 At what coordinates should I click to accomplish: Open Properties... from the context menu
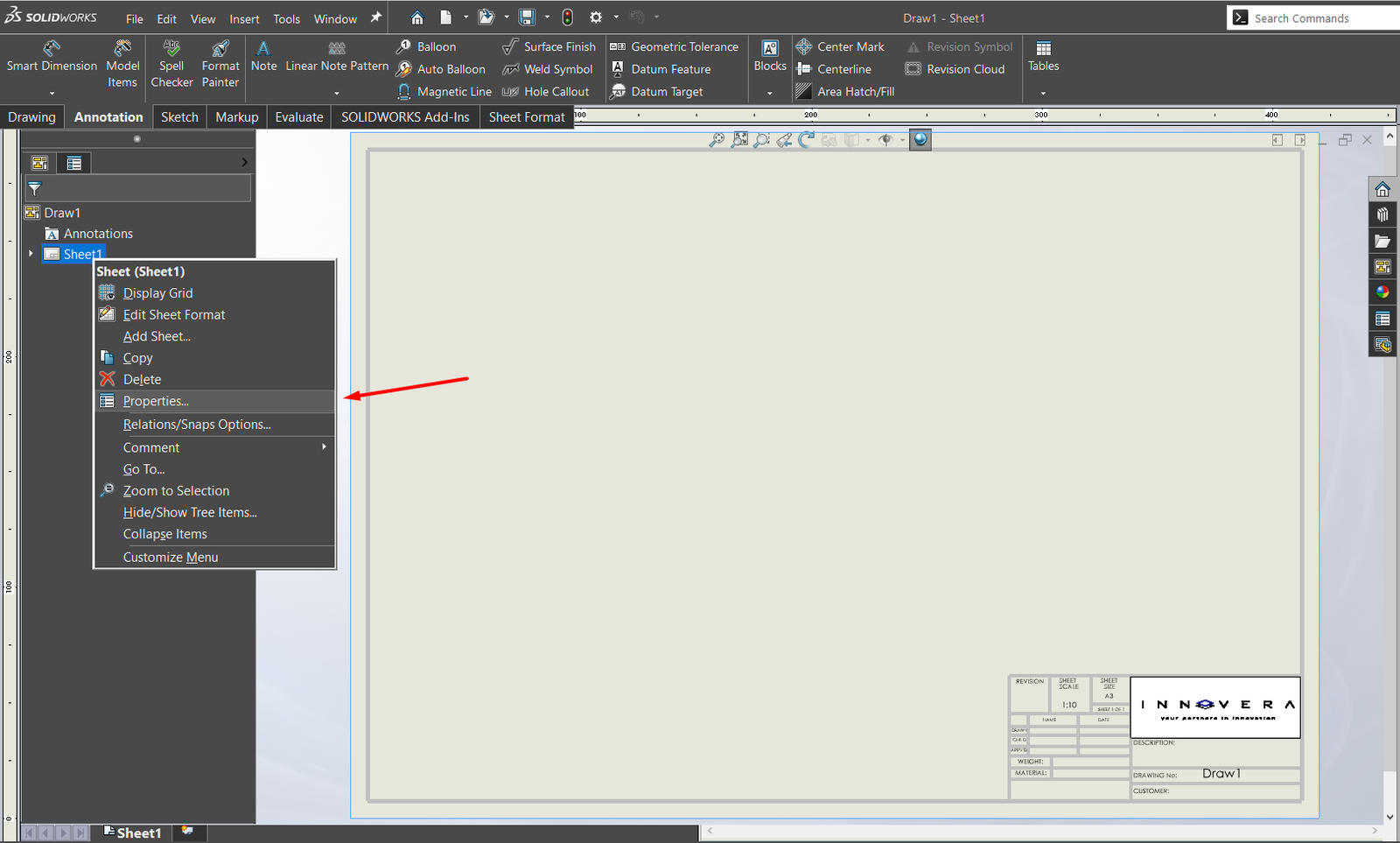[x=156, y=401]
